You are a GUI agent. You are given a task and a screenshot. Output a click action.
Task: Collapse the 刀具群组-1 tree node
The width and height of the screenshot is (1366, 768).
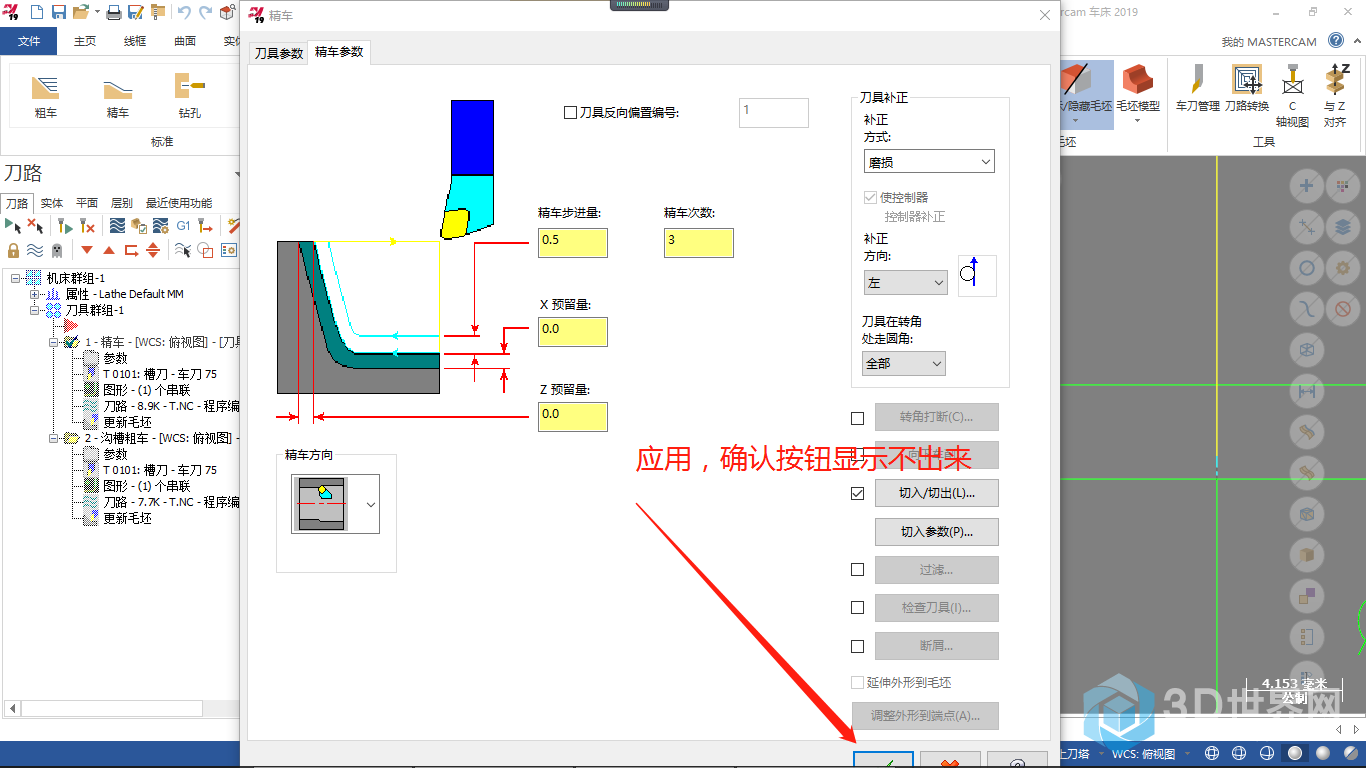pos(35,310)
